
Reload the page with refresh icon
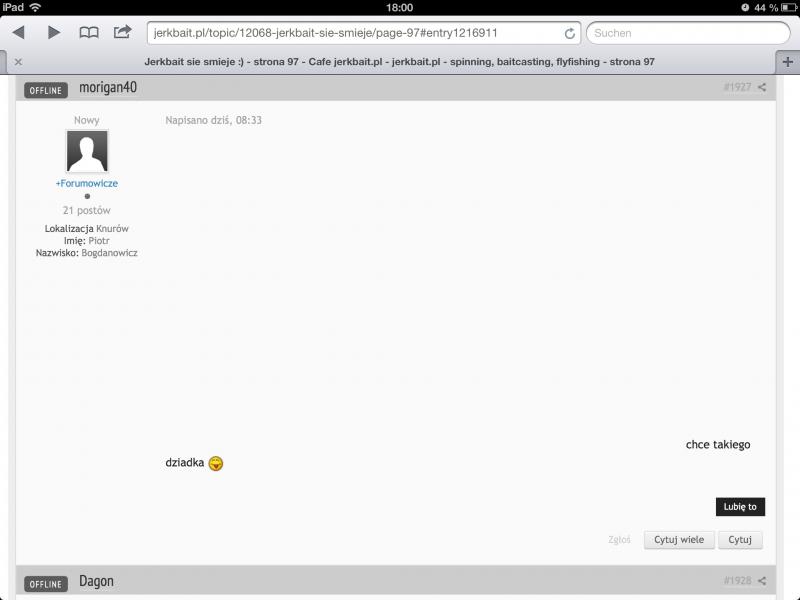tap(570, 33)
